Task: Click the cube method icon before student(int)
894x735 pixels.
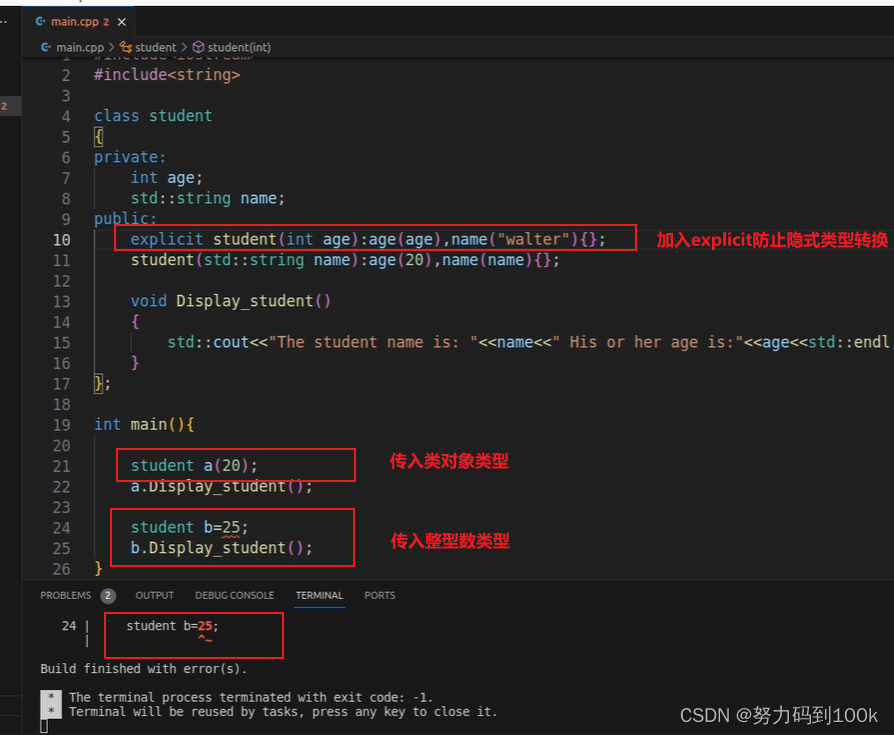Action: pos(197,47)
